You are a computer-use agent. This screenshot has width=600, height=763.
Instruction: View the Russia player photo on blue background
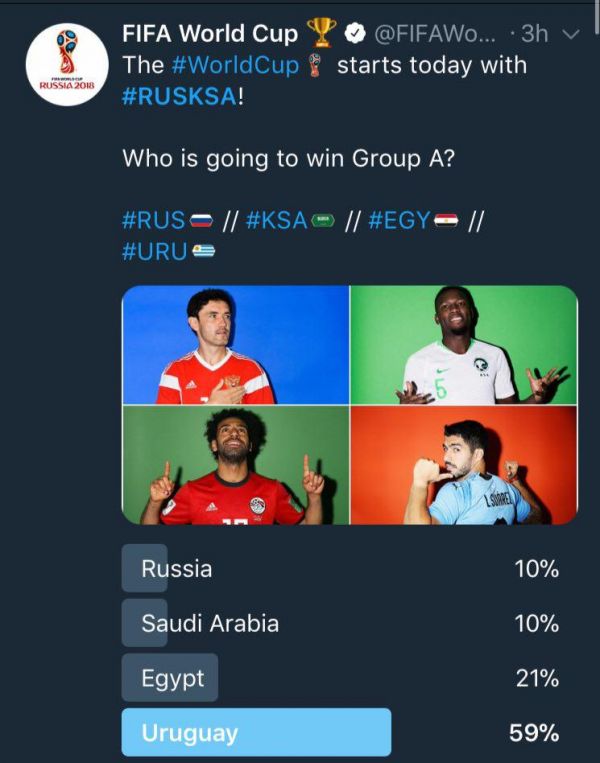[x=235, y=345]
